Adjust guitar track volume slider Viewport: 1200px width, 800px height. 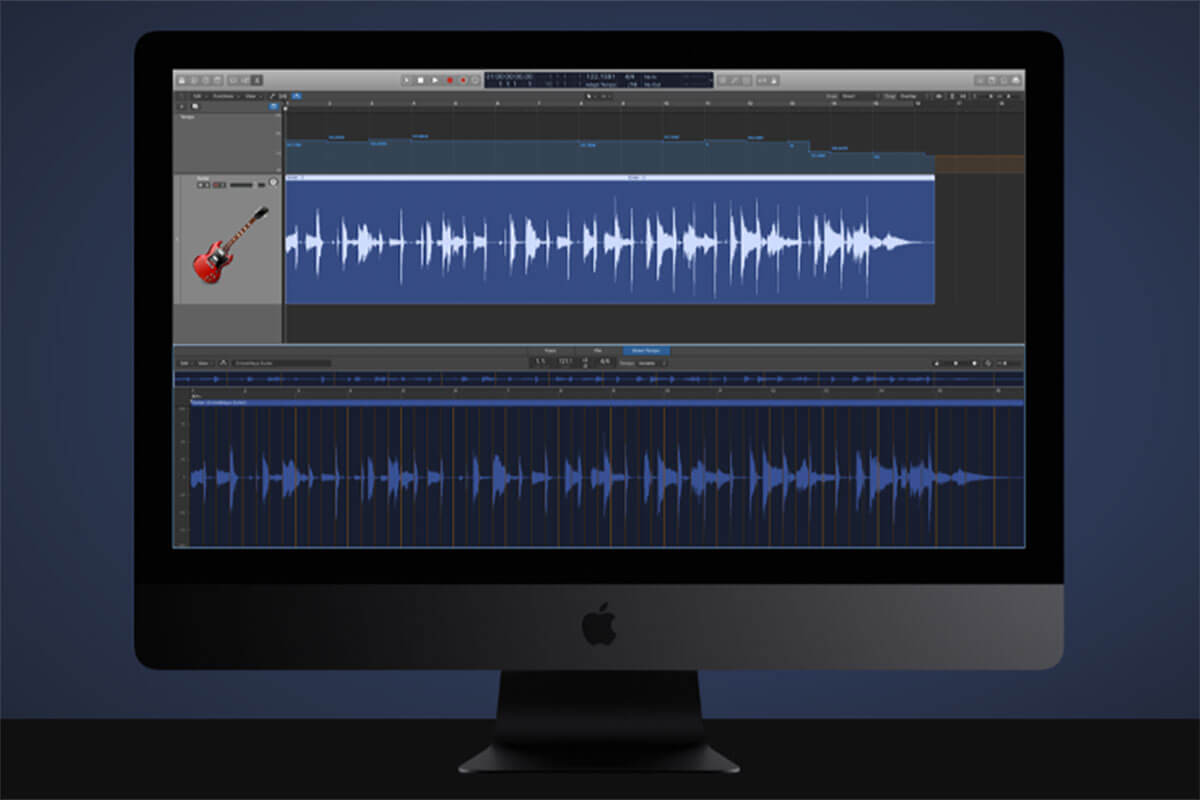coord(242,185)
